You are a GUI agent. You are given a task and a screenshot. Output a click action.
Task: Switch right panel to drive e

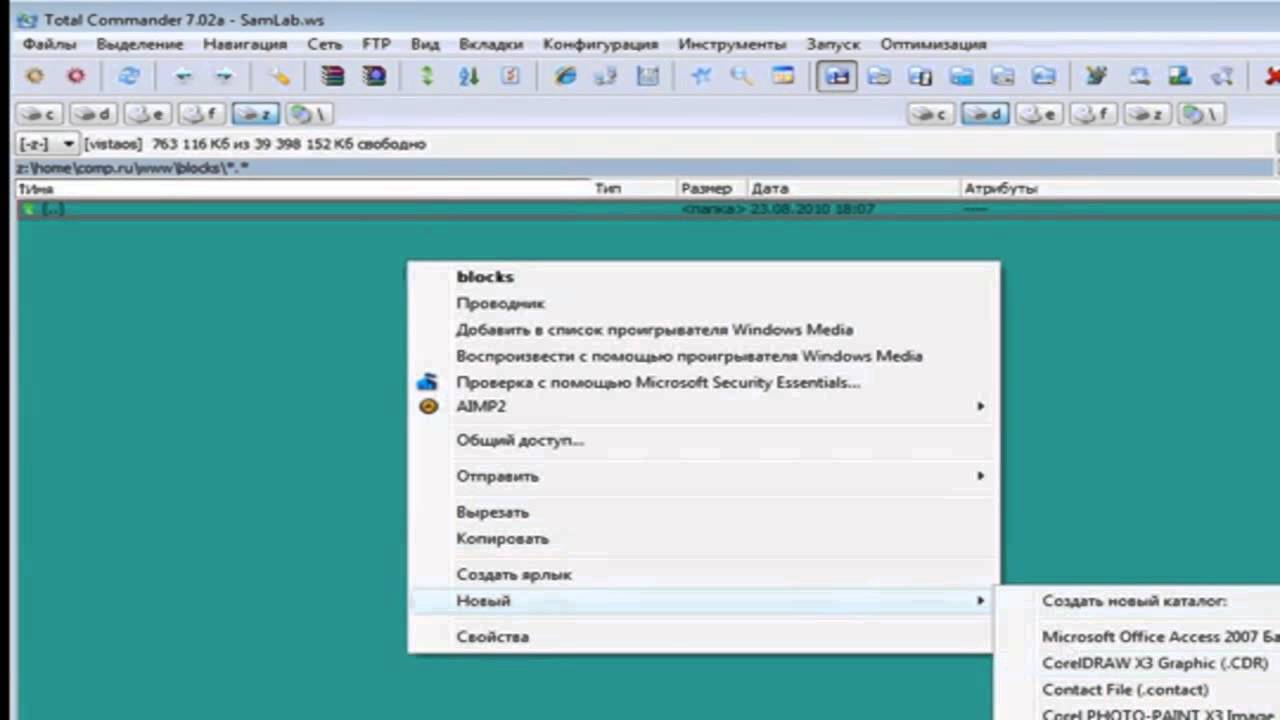tap(1039, 114)
